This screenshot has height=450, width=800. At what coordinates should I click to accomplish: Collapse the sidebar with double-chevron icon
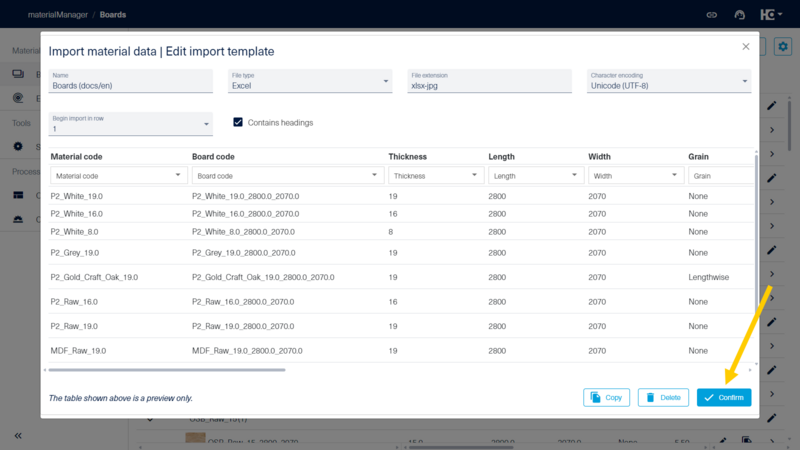(18, 436)
